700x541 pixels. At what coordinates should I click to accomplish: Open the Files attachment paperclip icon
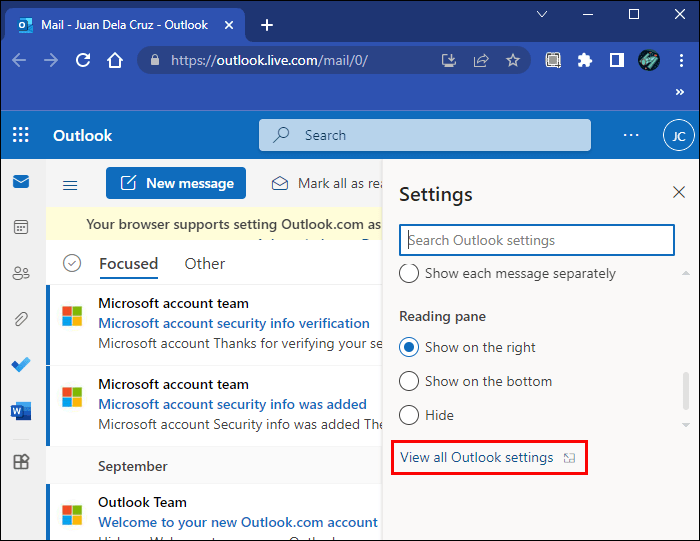coord(21,319)
